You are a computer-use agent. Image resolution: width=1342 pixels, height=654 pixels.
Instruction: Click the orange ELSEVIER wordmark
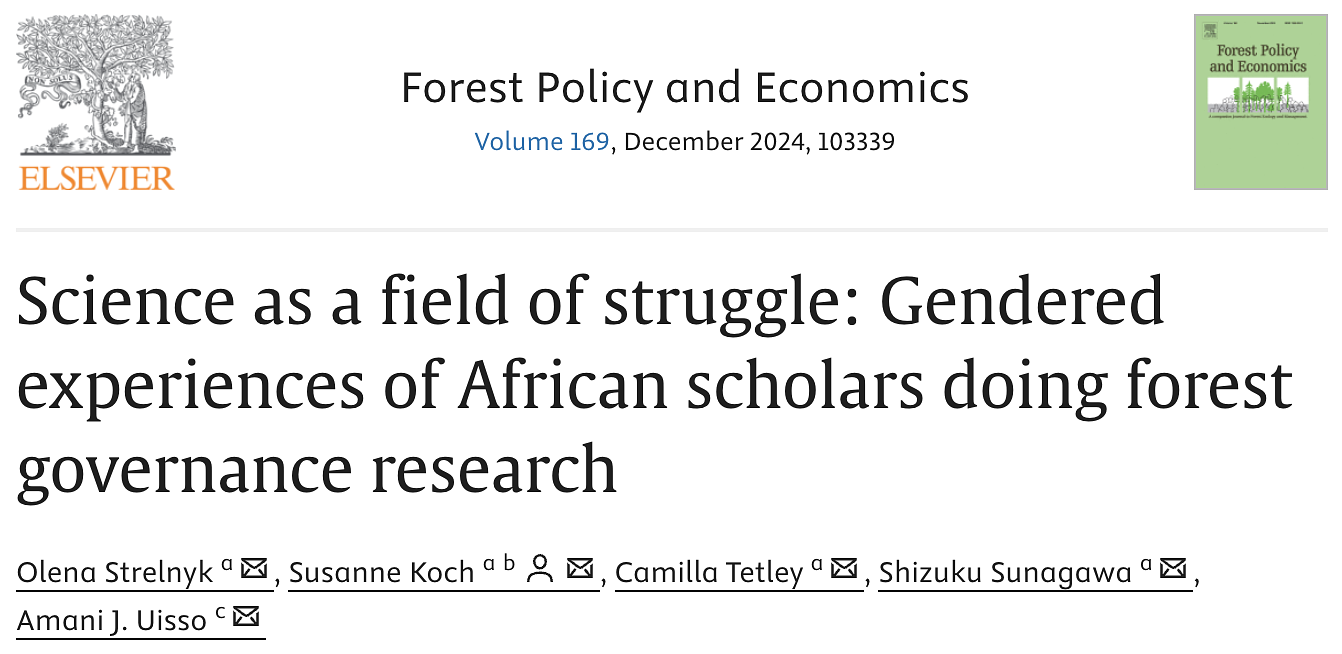96,178
